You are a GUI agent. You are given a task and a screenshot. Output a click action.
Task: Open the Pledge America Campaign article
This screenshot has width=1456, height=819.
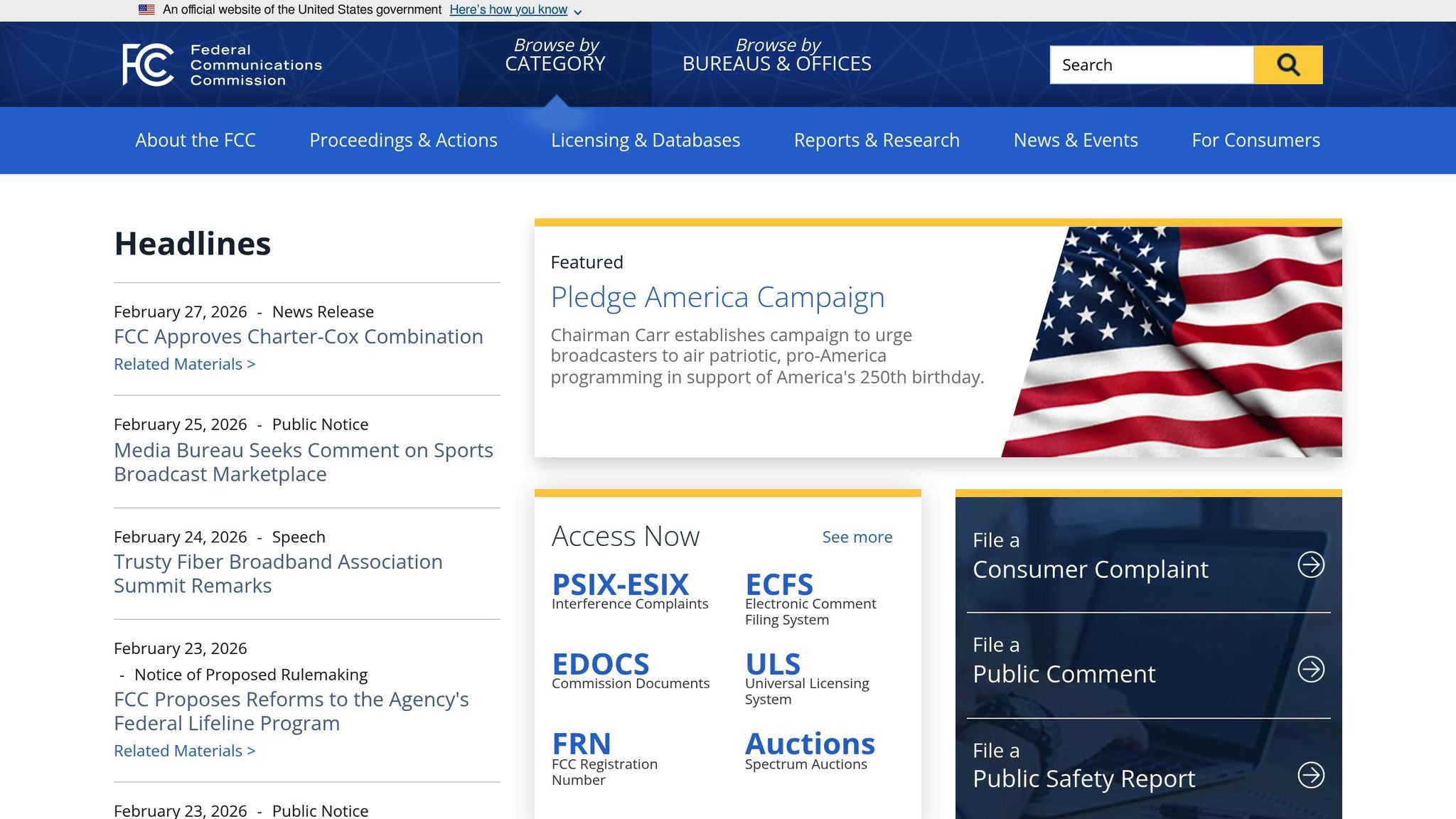717,296
